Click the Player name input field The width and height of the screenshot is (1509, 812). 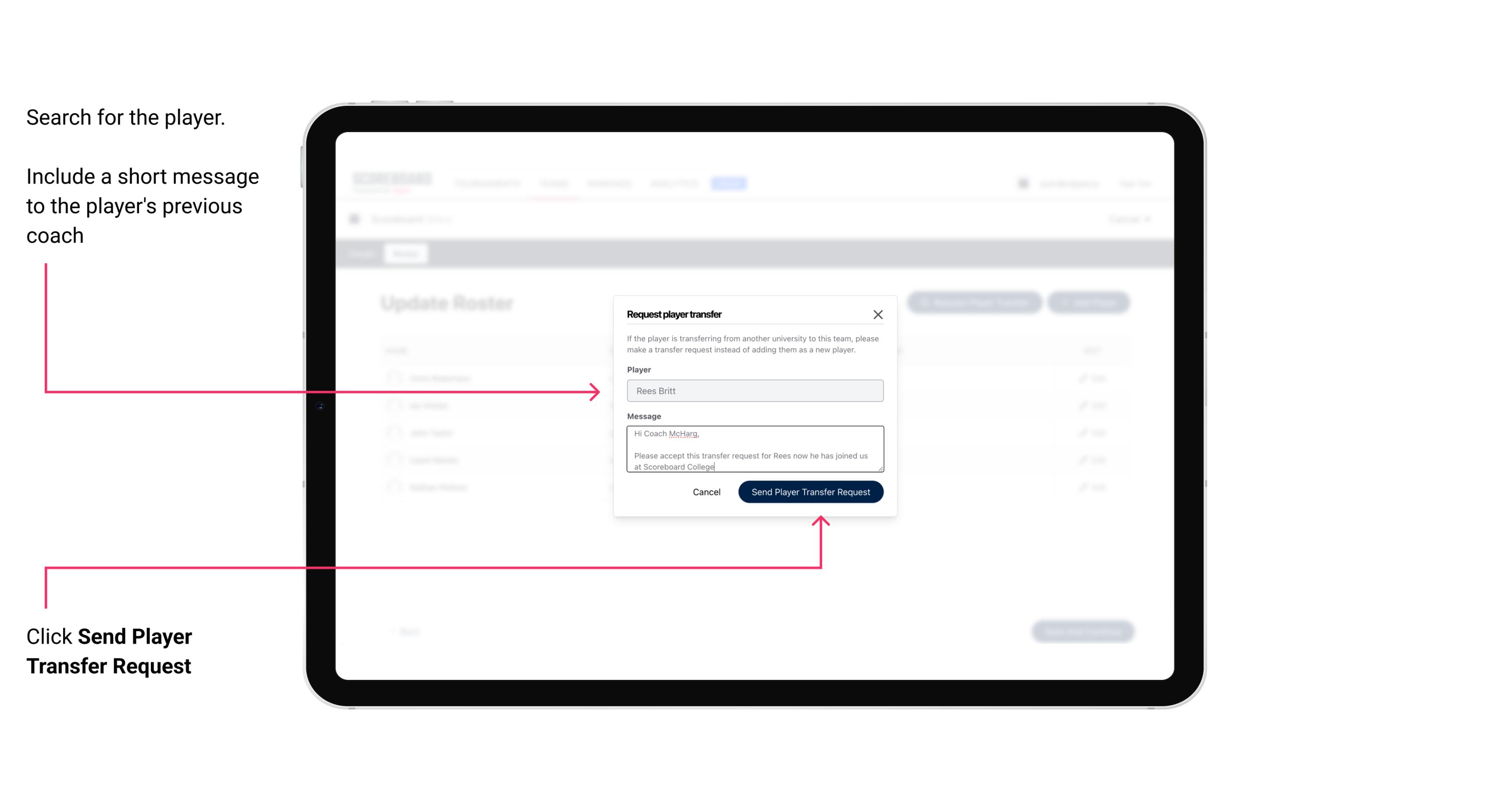pyautogui.click(x=754, y=391)
